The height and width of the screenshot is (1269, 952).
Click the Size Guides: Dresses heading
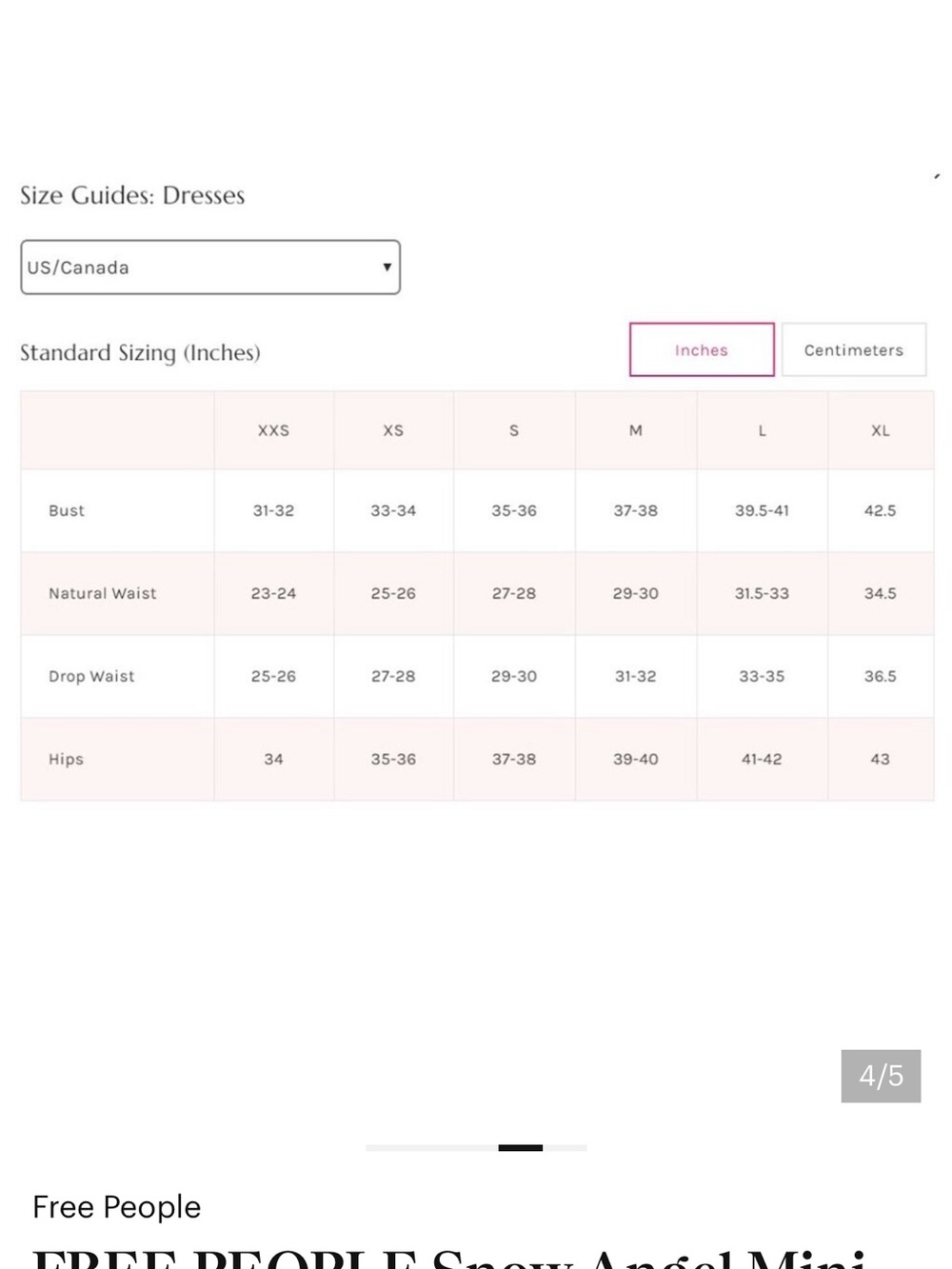click(x=132, y=195)
